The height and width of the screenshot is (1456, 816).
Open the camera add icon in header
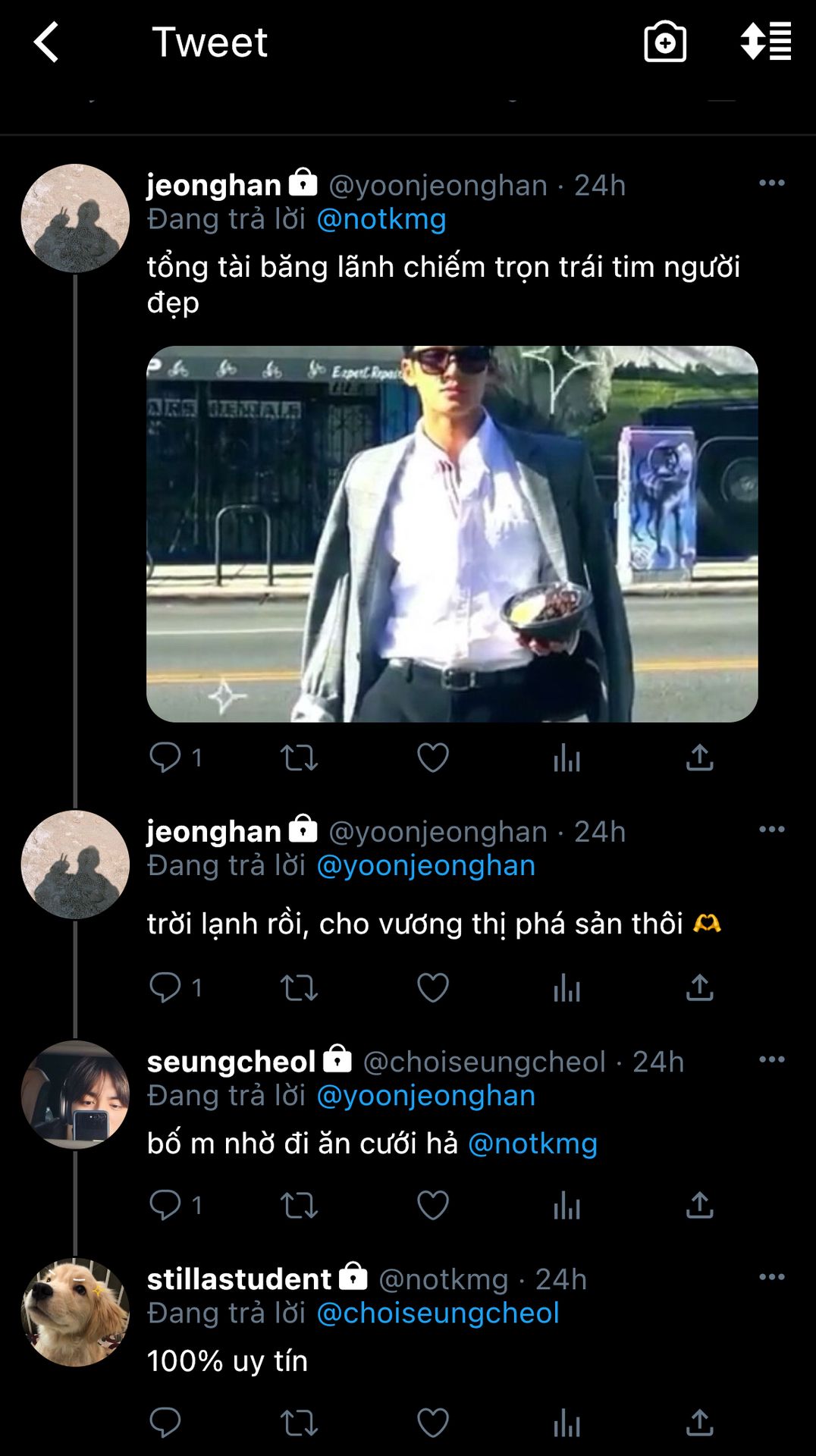click(665, 42)
